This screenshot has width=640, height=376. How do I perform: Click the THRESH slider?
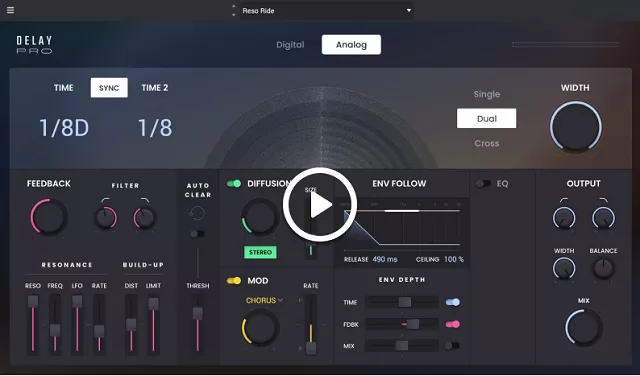tap(198, 325)
